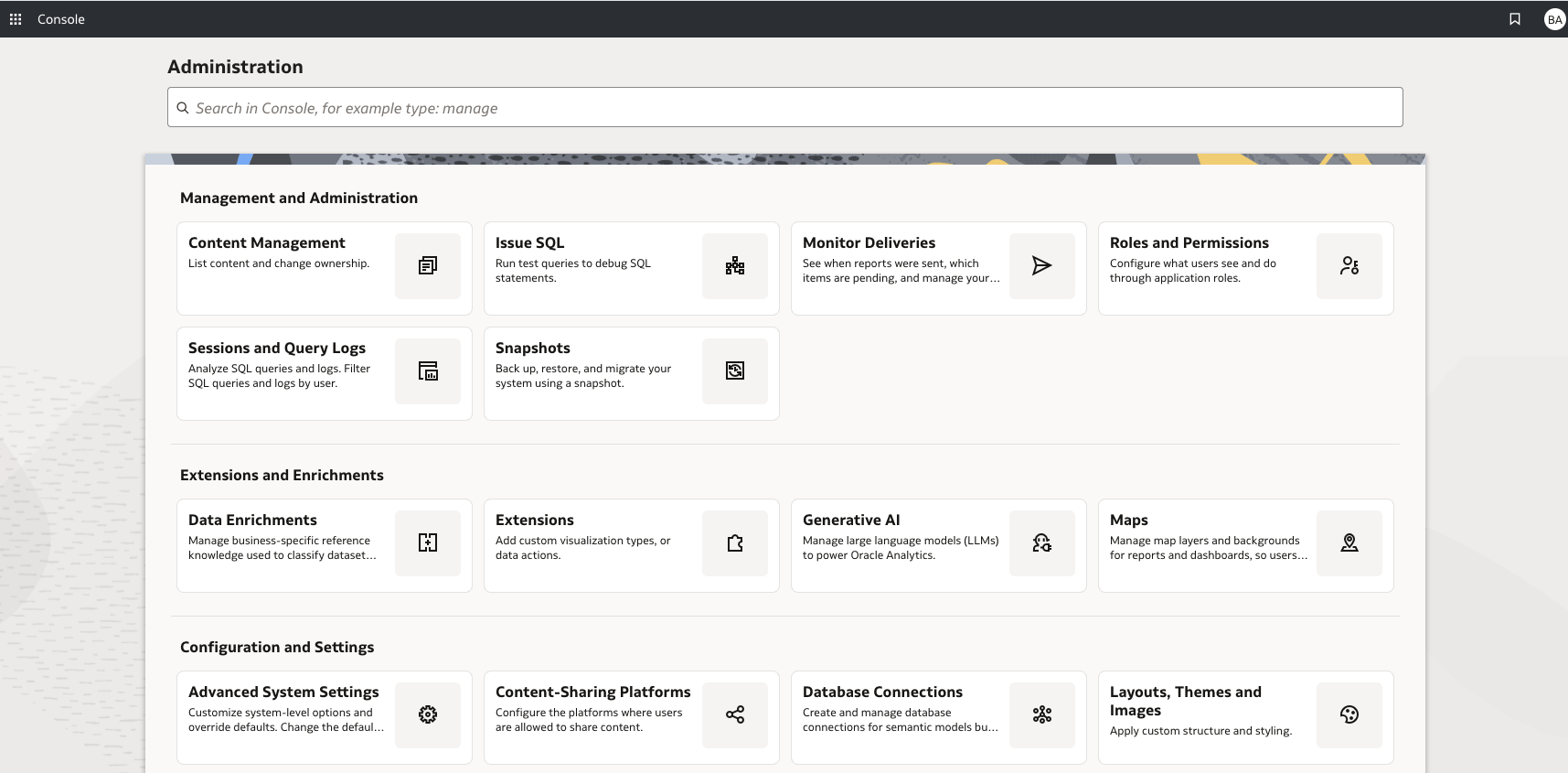This screenshot has height=773, width=1568.
Task: Focus the Search in Console field
Action: [785, 107]
